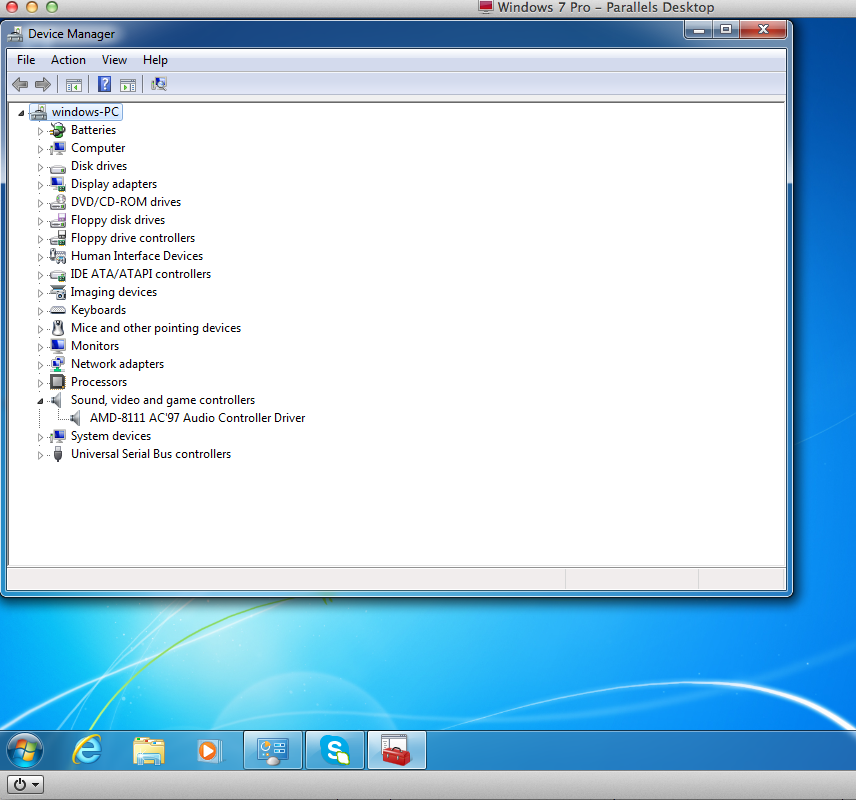Screen dimensions: 856x800
Task: Click the red toolbox taskbar icon
Action: pyautogui.click(x=396, y=750)
